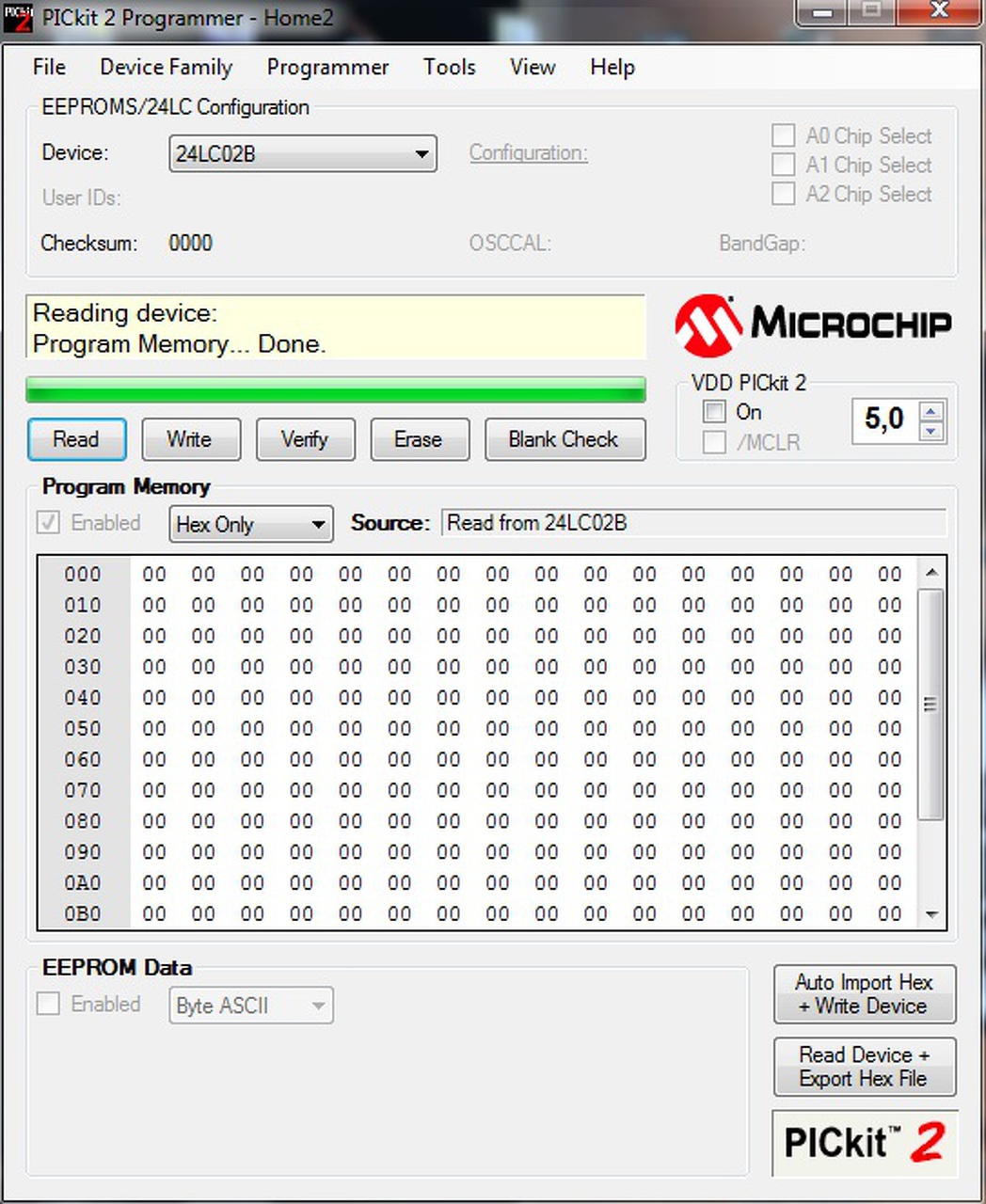Click the Erase button

pos(419,439)
